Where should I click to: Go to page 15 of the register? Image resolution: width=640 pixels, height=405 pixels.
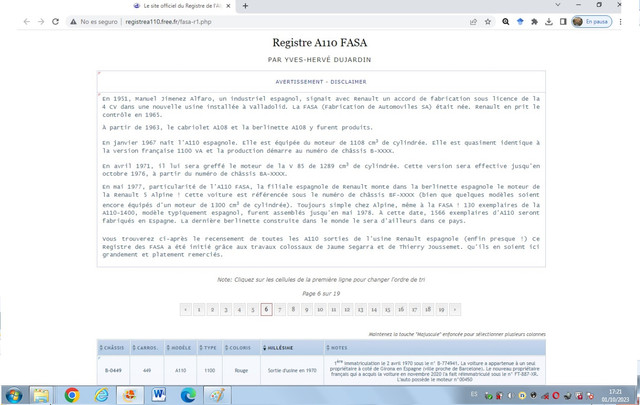pyautogui.click(x=387, y=309)
